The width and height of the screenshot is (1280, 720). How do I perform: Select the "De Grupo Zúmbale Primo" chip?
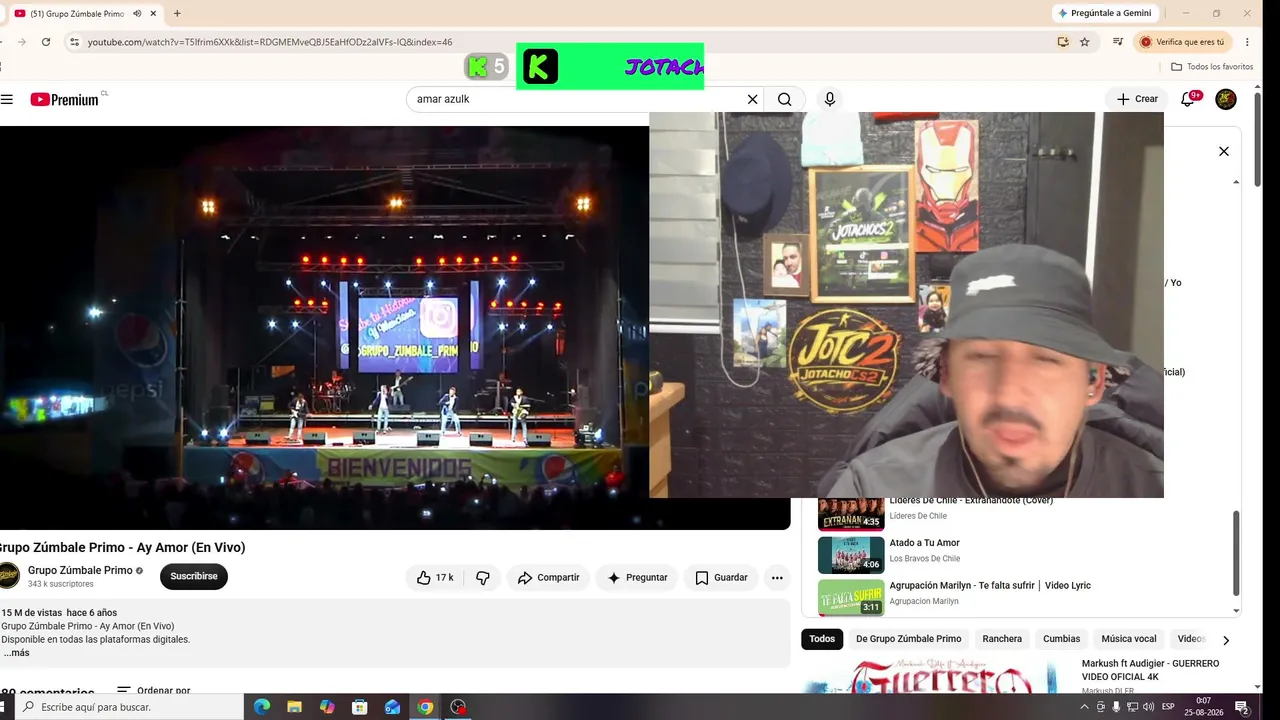coord(908,639)
